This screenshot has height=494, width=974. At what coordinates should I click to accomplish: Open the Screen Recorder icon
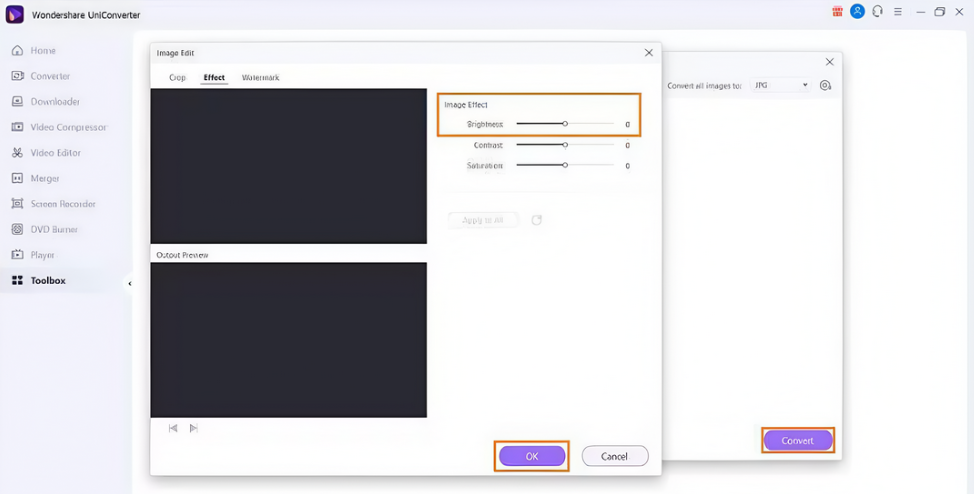17,204
